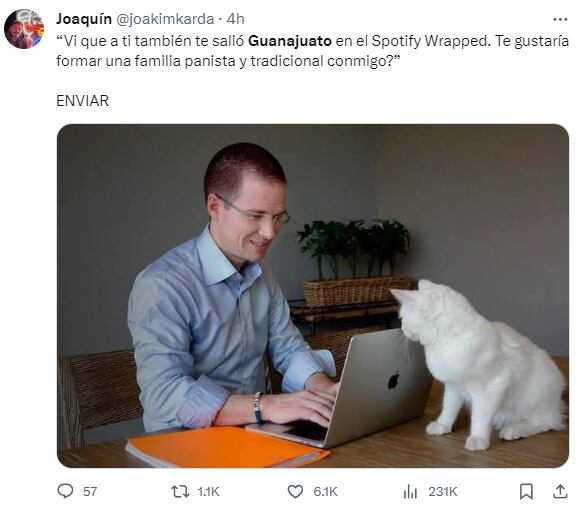This screenshot has height=512, width=585.
Task: Click the ENVIAR text line
Action: pyautogui.click(x=82, y=101)
